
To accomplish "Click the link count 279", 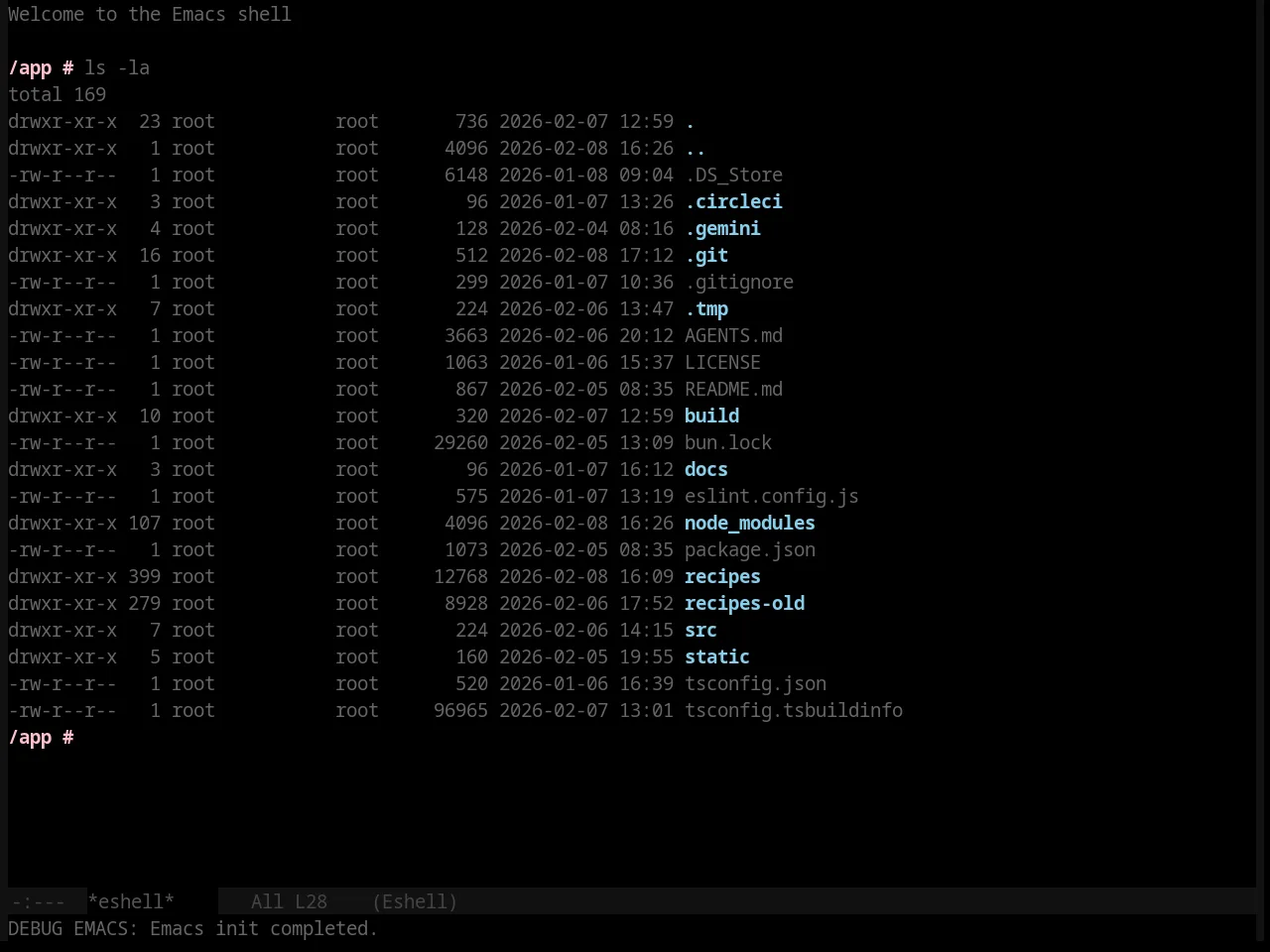I will coord(144,603).
